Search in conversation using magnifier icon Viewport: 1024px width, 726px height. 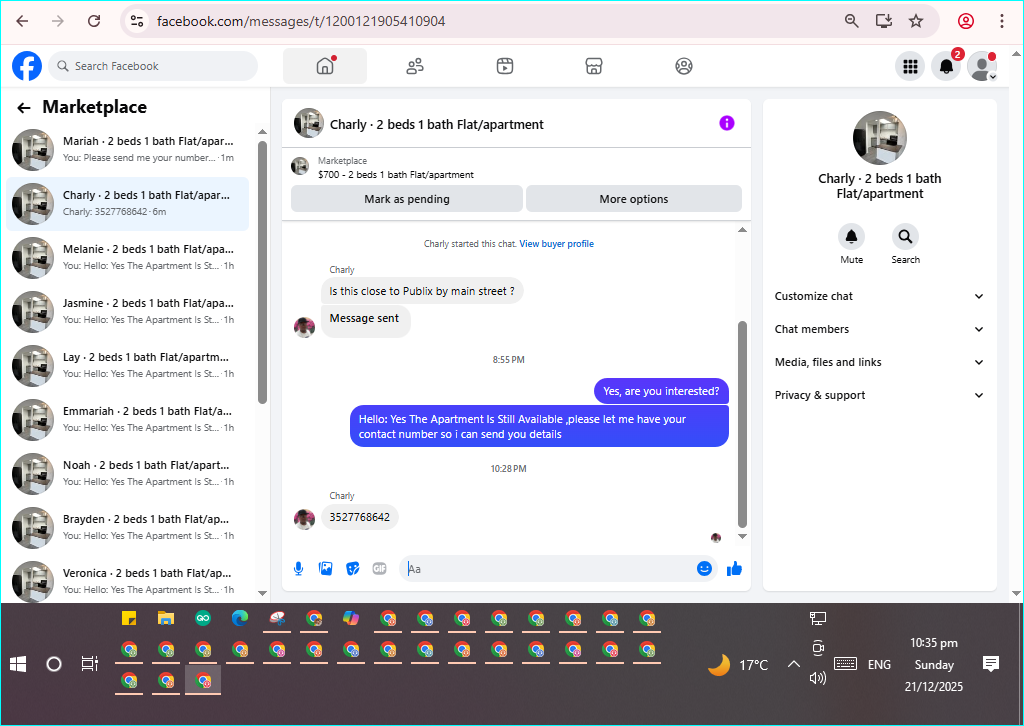coord(905,237)
